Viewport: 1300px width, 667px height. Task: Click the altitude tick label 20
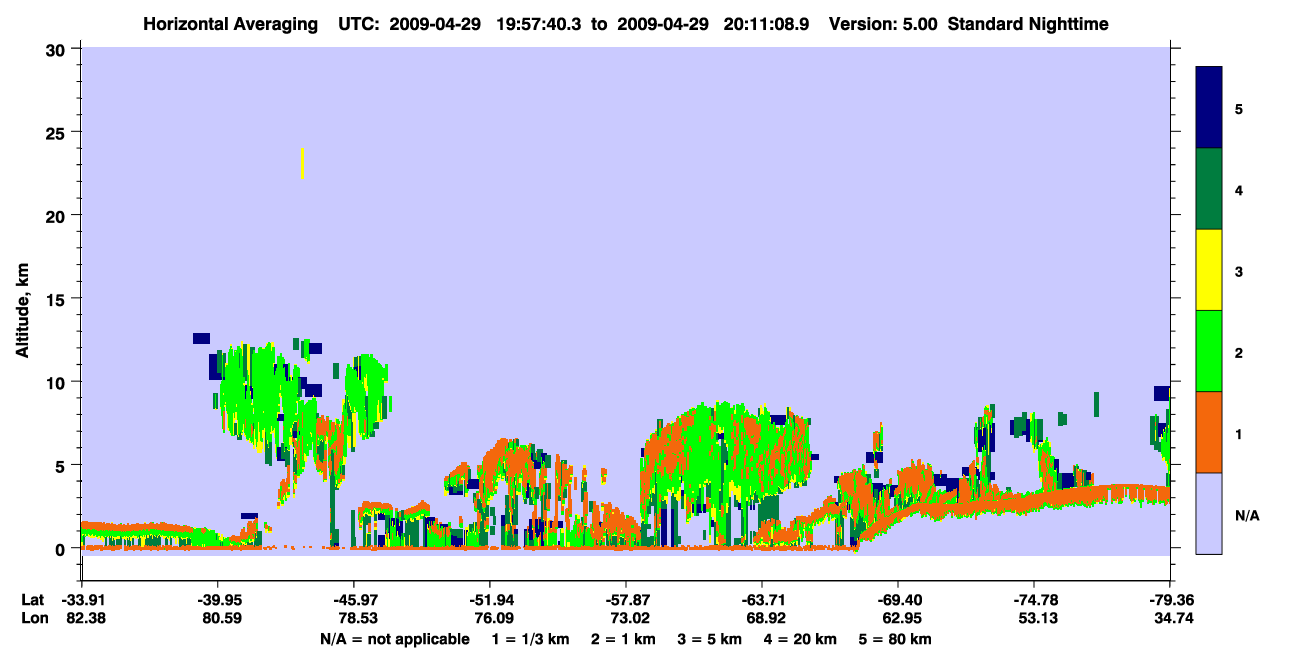(58, 215)
